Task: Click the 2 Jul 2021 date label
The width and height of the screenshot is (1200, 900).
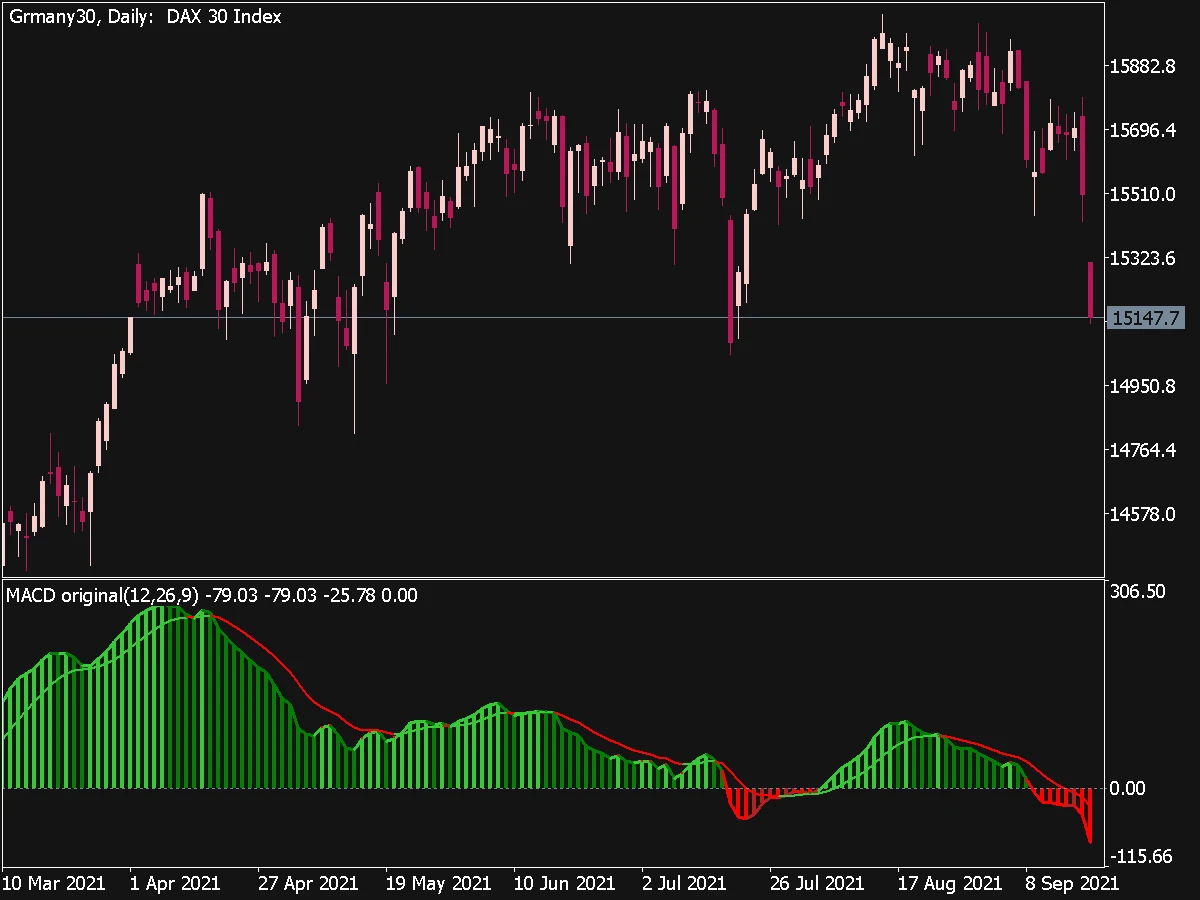Action: click(684, 884)
